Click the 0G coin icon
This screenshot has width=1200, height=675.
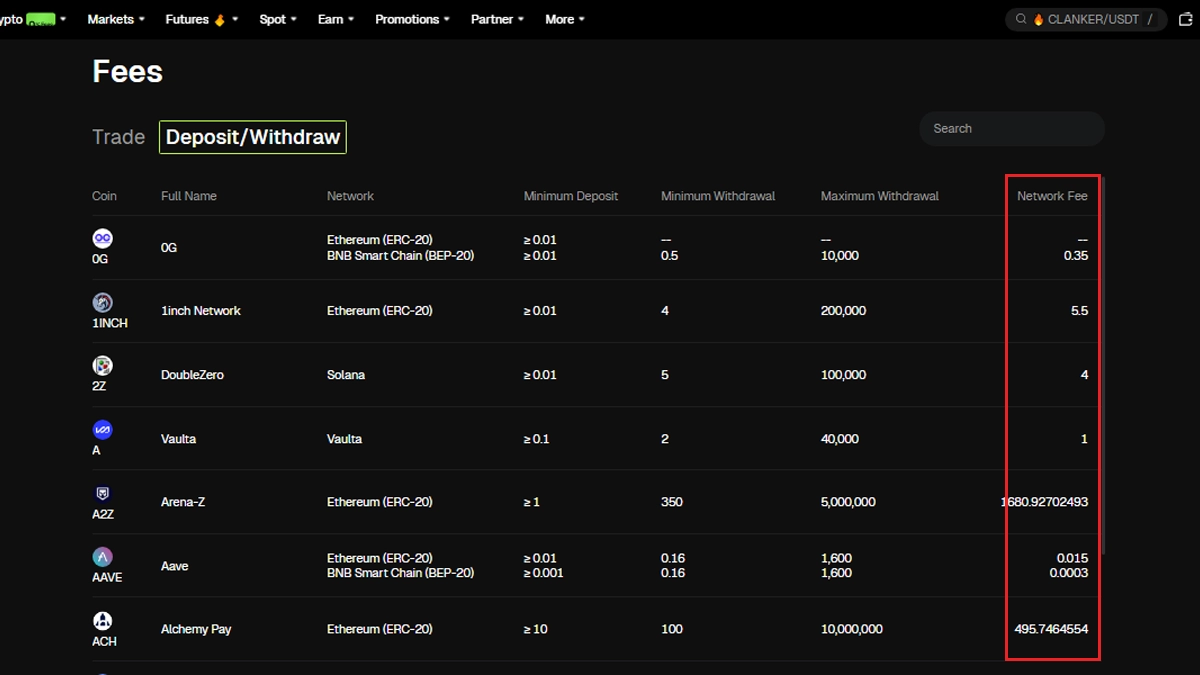click(102, 238)
